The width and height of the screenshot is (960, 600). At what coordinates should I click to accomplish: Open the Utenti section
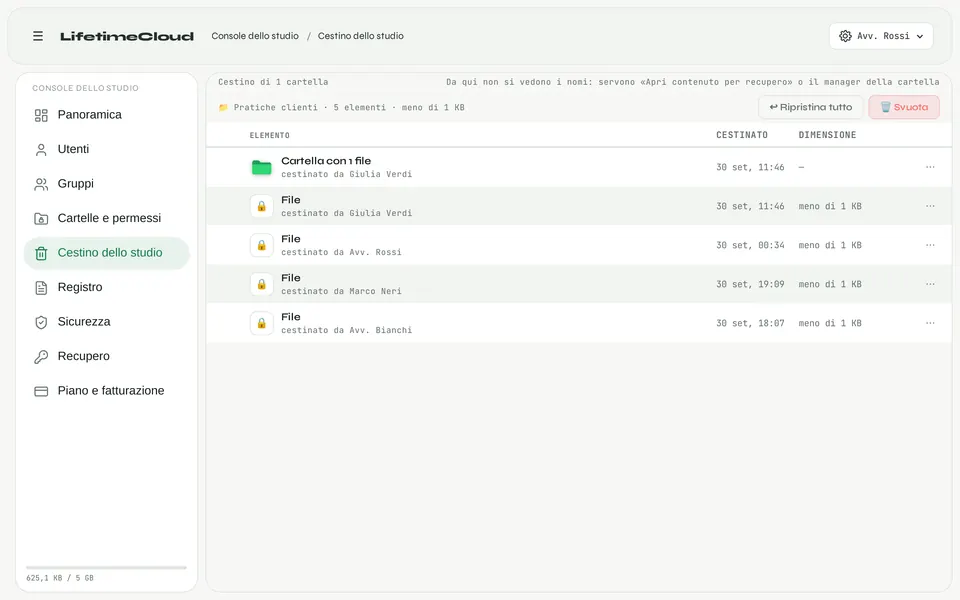click(107, 149)
